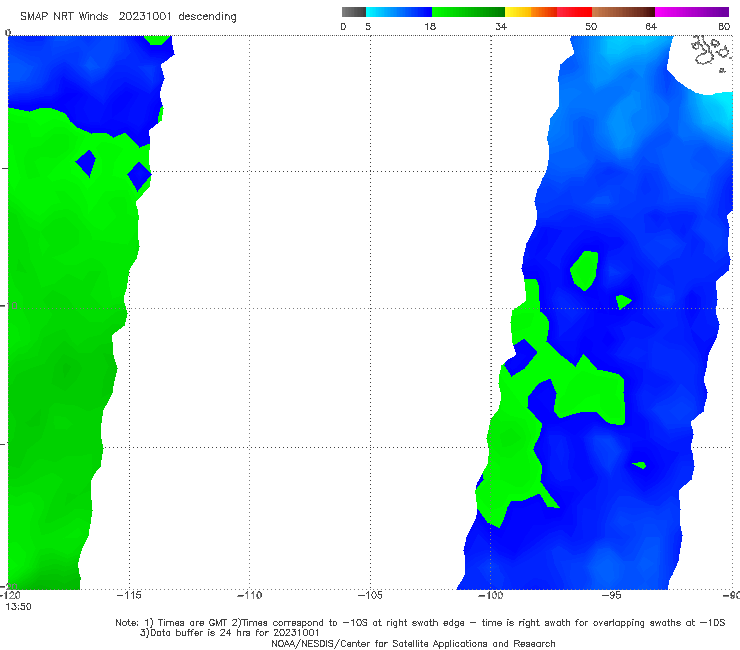The width and height of the screenshot is (740, 650).
Task: Click the longitude label '-115'
Action: 129,596
